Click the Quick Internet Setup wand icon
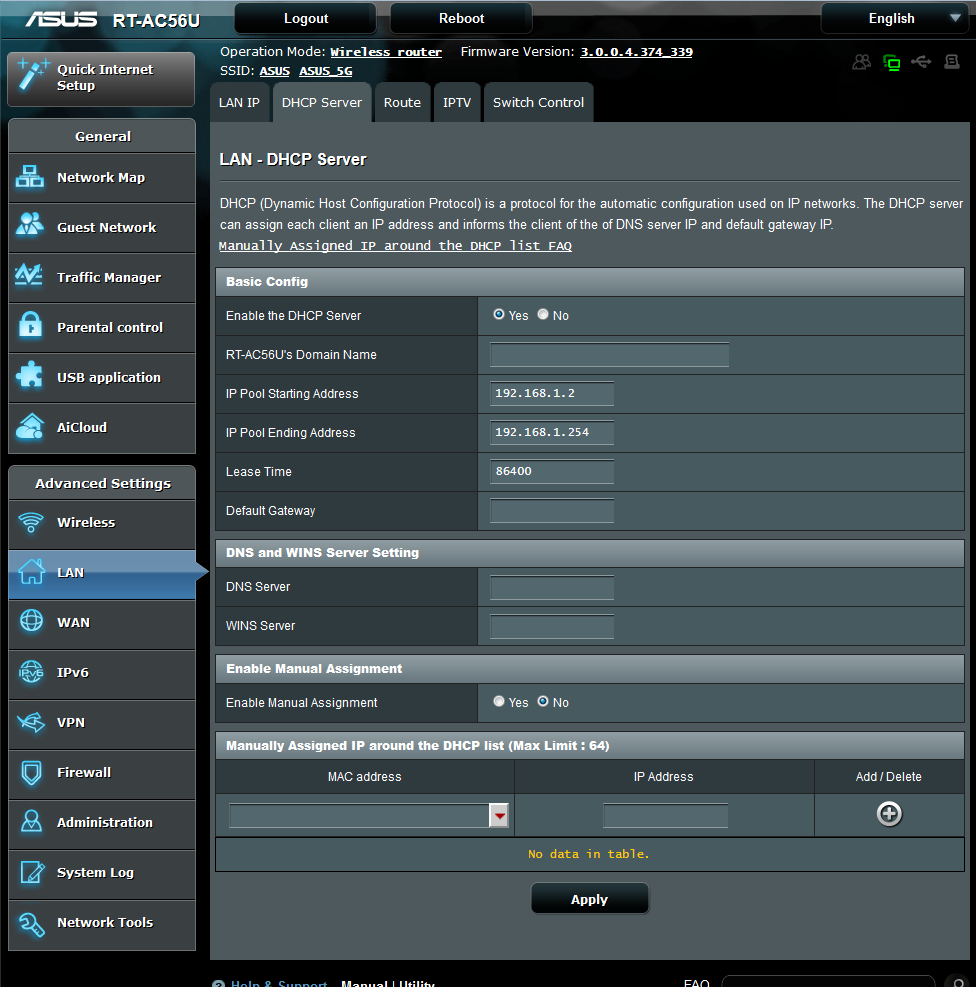Viewport: 976px width, 987px height. point(32,74)
